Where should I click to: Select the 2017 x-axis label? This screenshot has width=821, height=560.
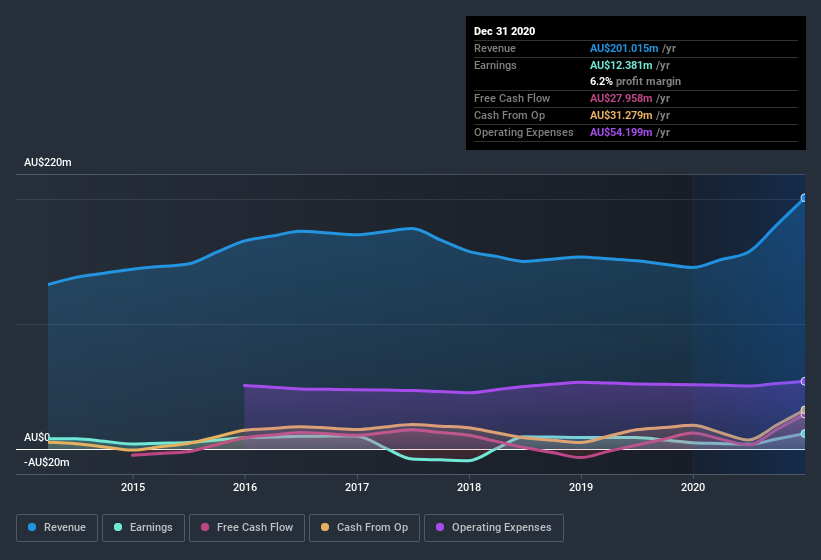(357, 487)
